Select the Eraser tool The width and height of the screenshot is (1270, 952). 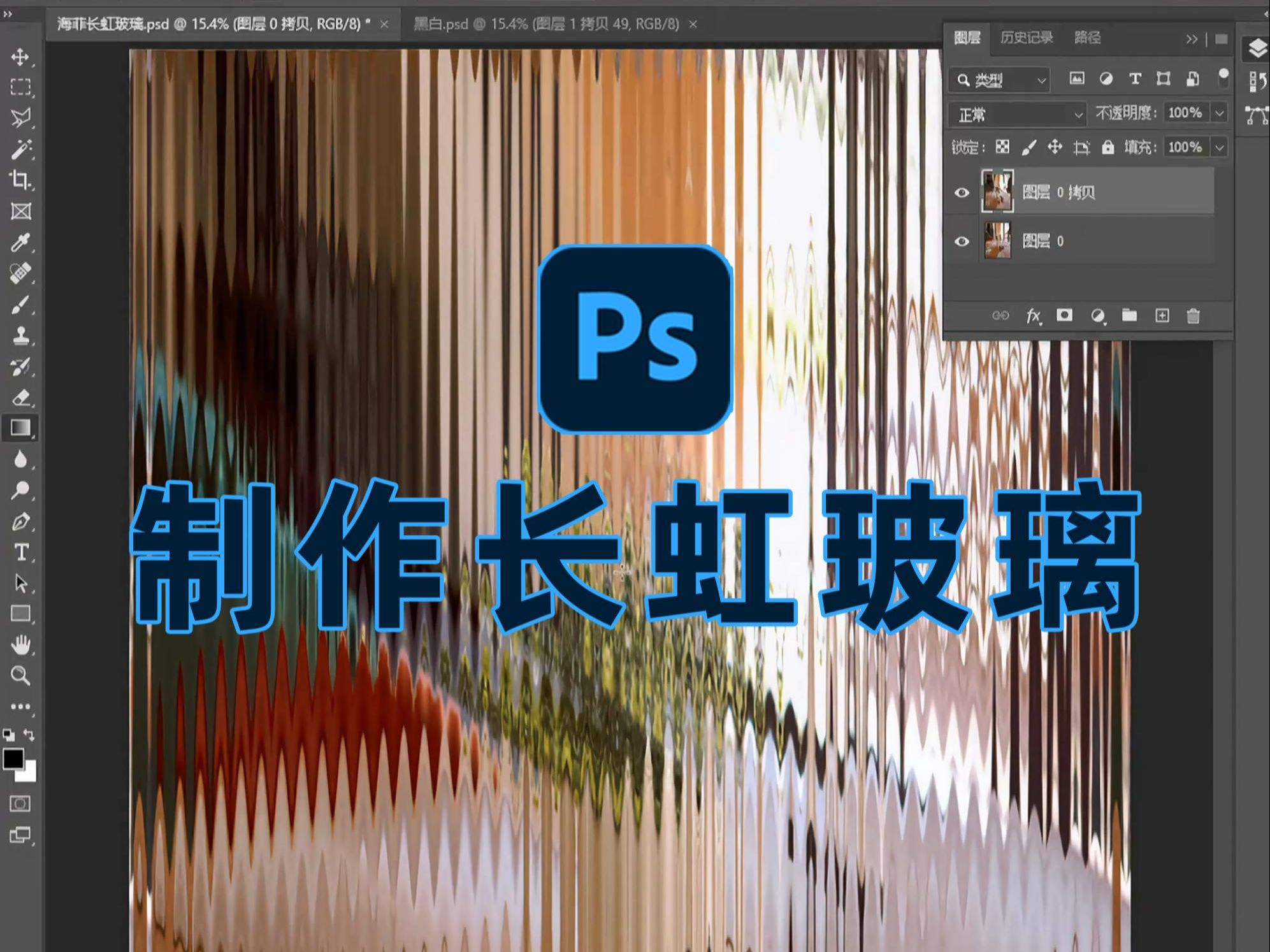(20, 398)
